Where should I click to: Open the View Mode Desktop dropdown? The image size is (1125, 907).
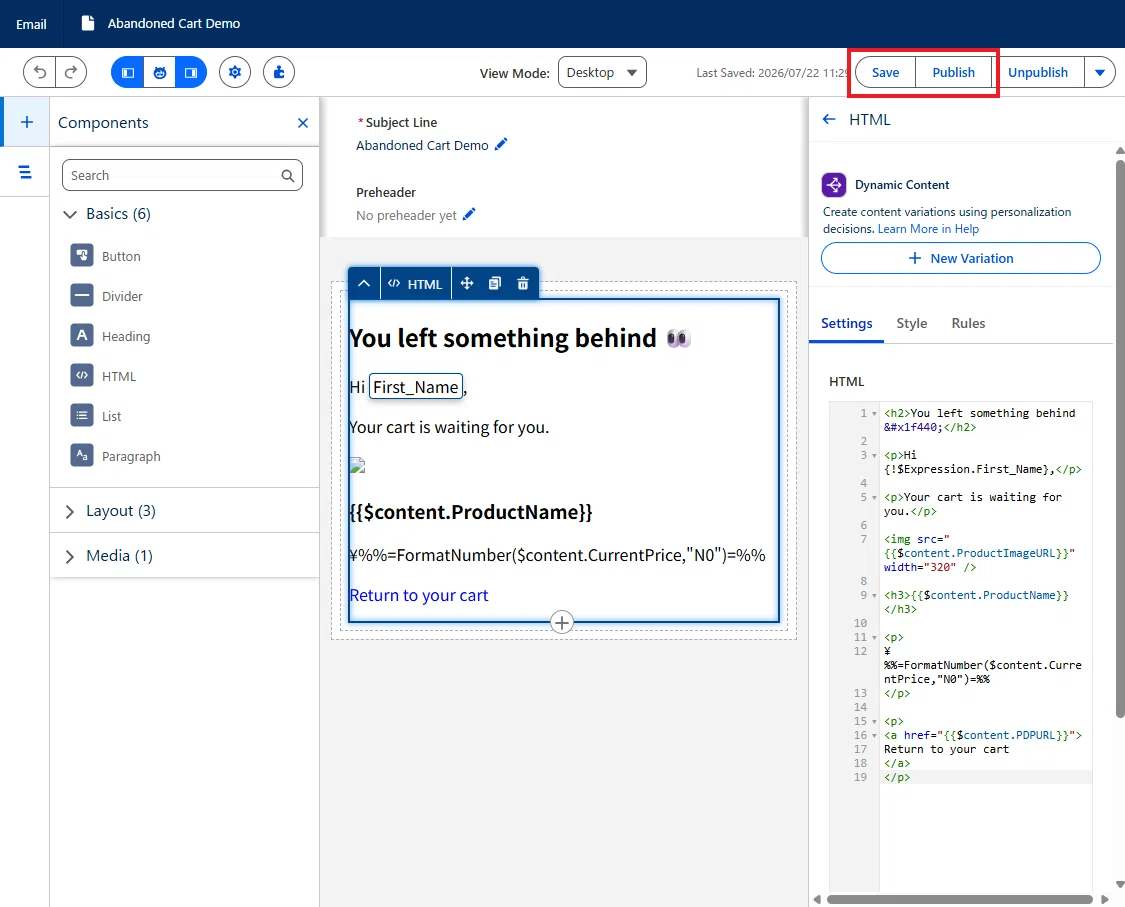pyautogui.click(x=602, y=72)
